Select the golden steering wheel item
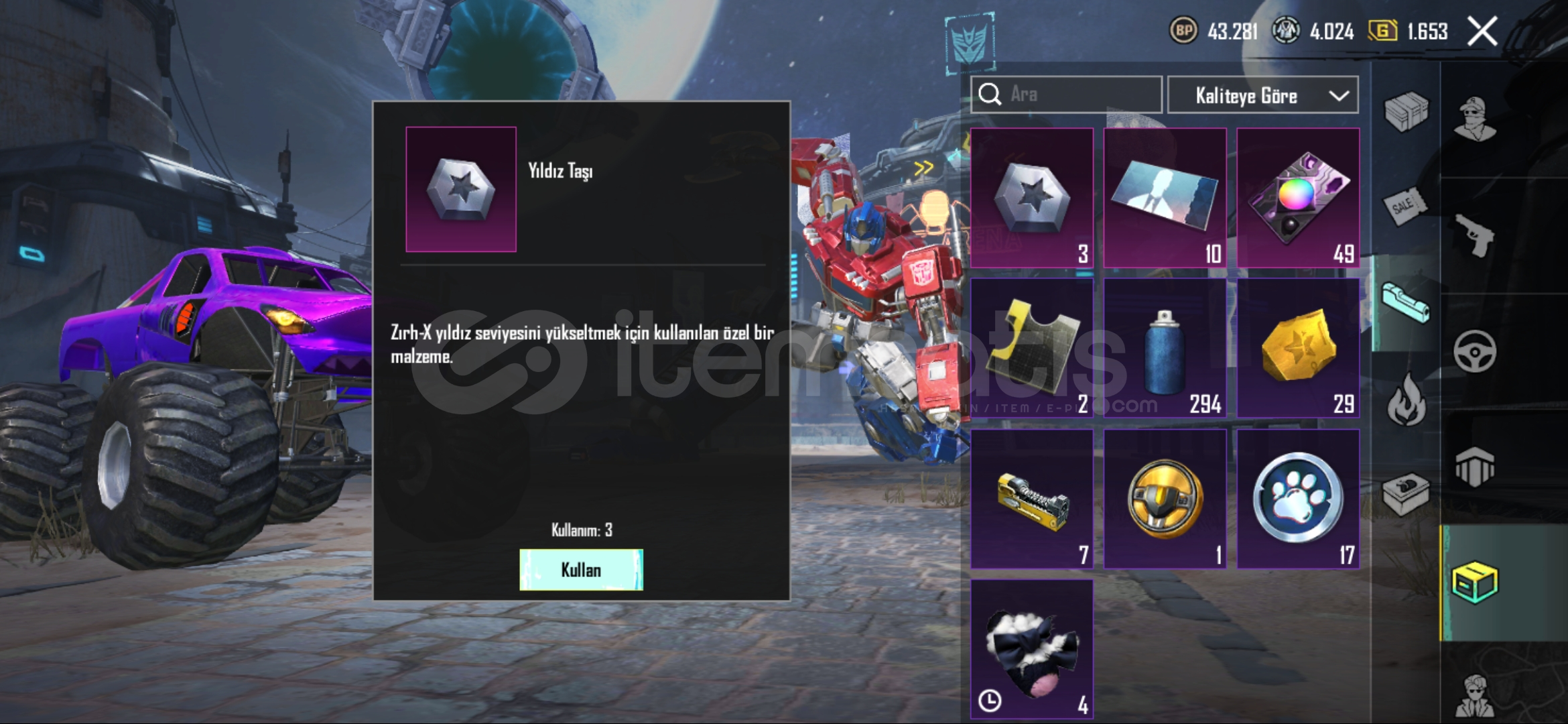 coord(1165,499)
